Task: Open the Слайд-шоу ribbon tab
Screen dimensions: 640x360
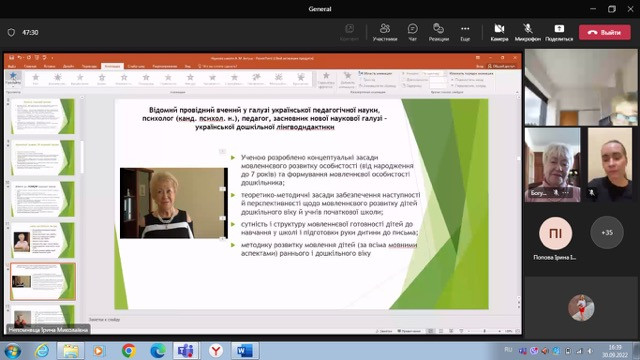Action: 136,66
